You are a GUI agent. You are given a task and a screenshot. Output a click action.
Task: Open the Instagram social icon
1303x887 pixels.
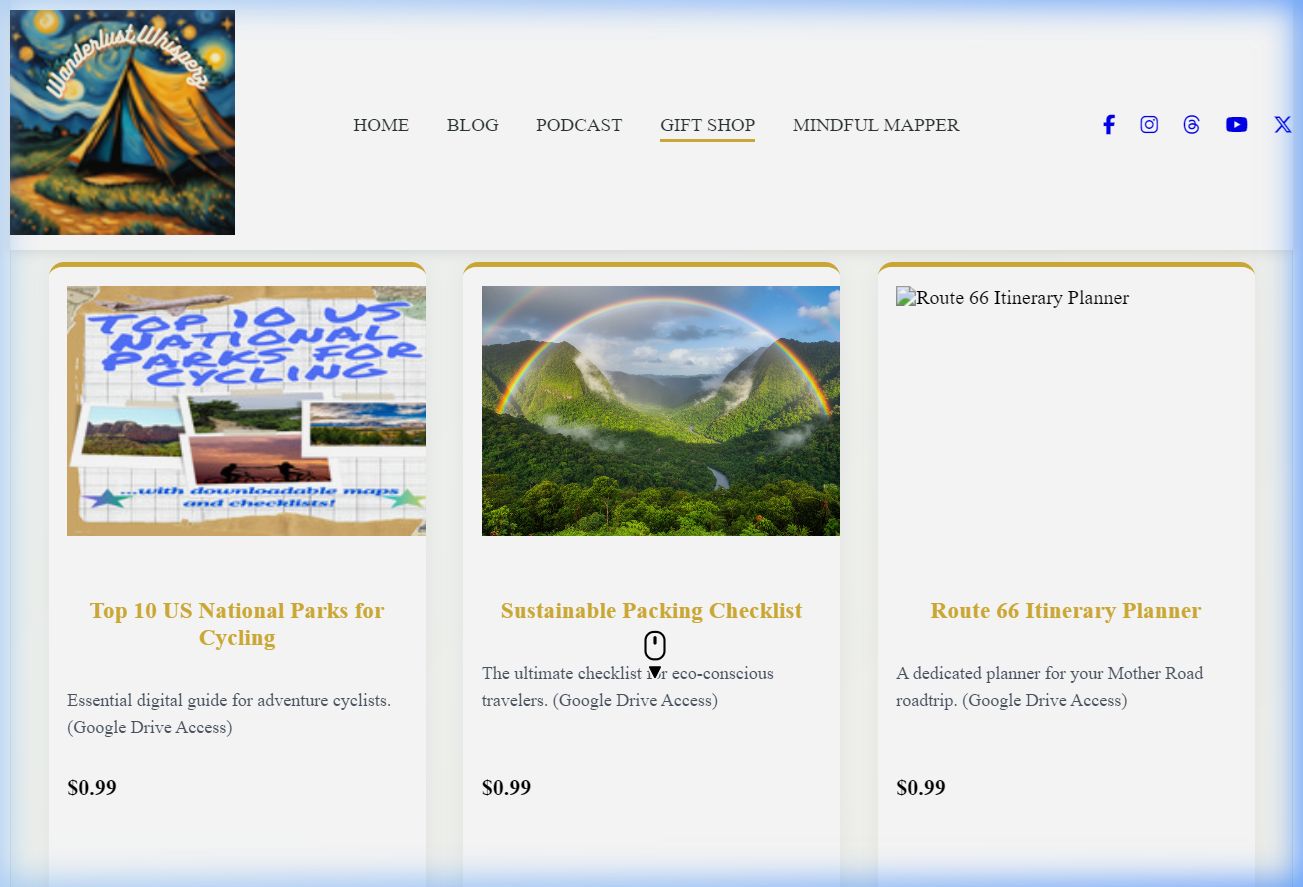coord(1149,125)
